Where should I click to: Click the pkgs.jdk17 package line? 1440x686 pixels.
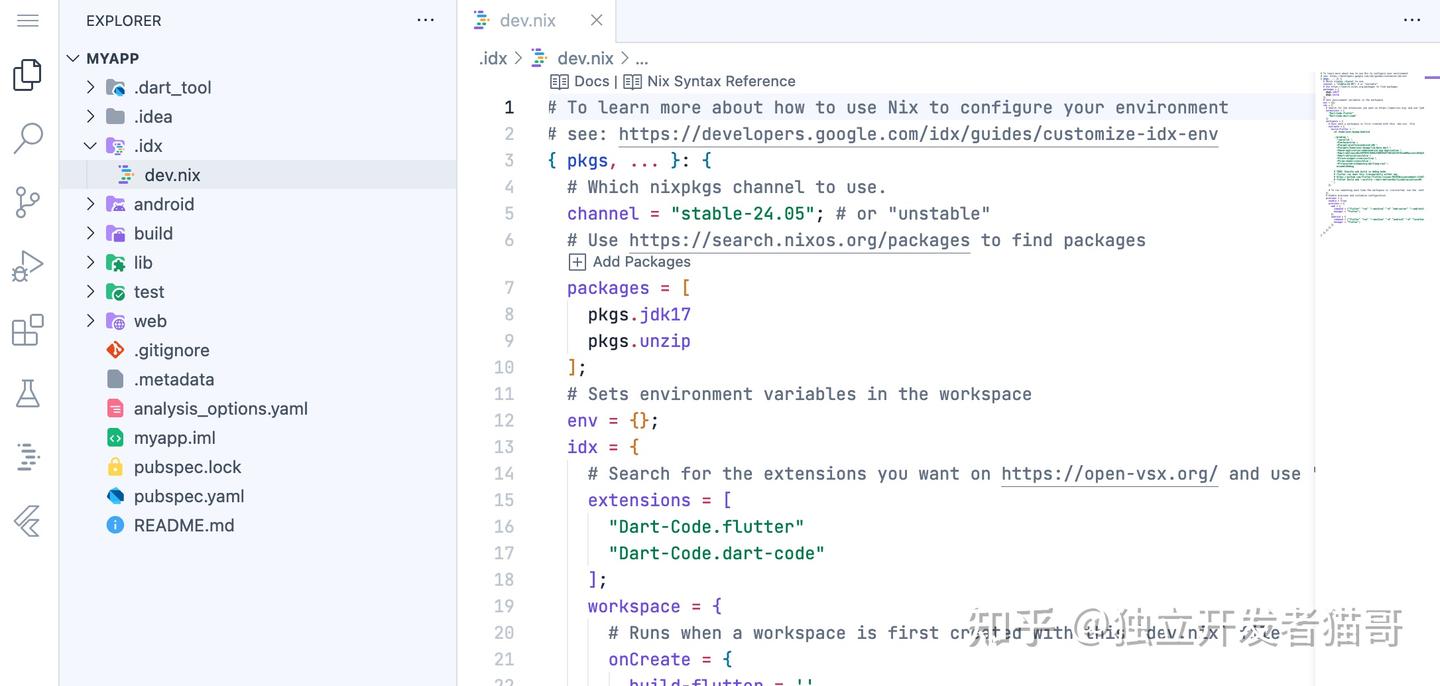pyautogui.click(x=639, y=314)
